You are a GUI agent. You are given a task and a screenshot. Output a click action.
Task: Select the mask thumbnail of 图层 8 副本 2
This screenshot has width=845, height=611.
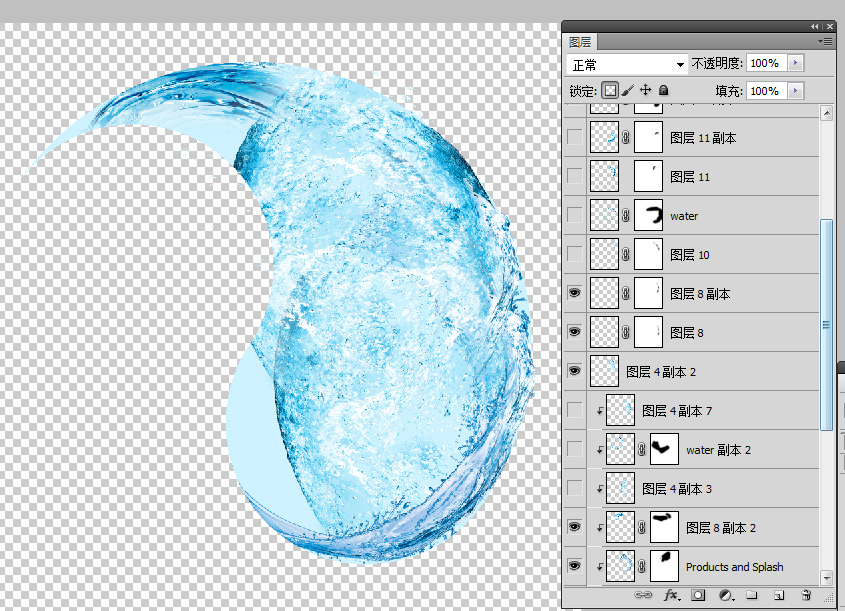click(x=664, y=527)
